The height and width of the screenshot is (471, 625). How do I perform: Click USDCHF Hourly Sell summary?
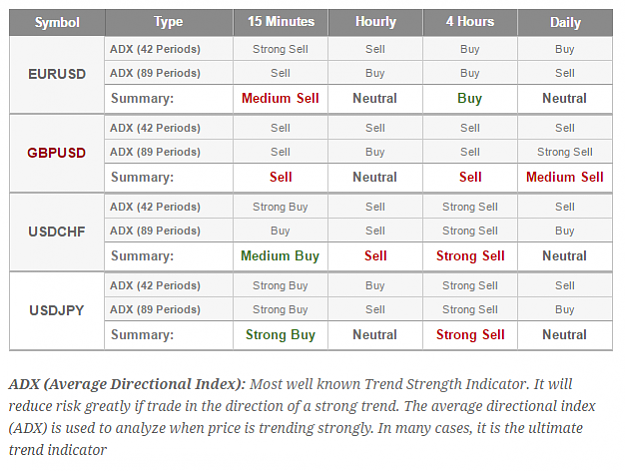tap(375, 256)
